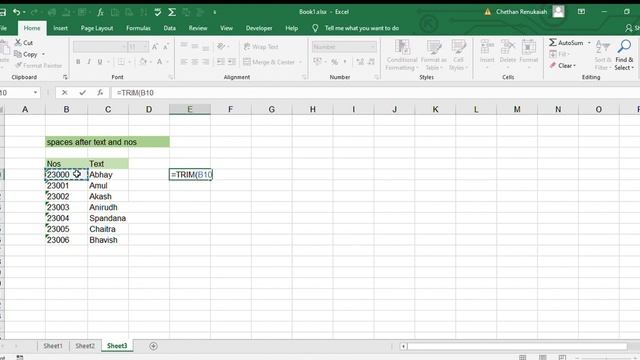Open the Page Layout tab
This screenshot has height=360, width=640.
coord(97,28)
